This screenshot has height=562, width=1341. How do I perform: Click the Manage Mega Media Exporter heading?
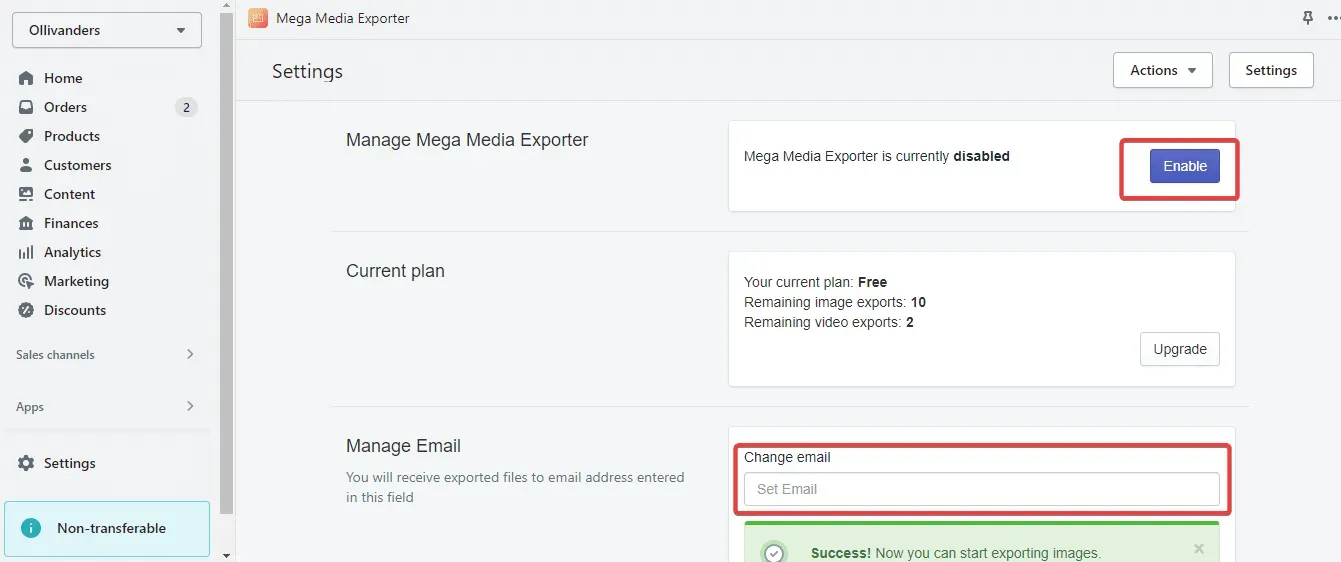[x=467, y=140]
